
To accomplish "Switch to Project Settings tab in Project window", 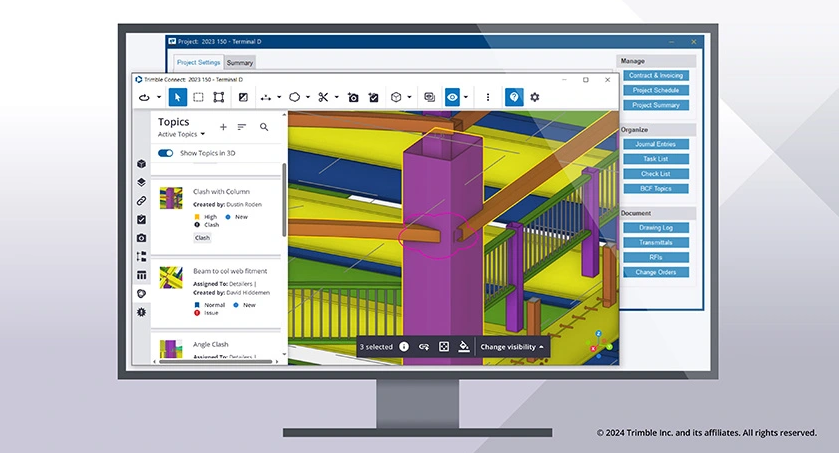I will (x=199, y=63).
